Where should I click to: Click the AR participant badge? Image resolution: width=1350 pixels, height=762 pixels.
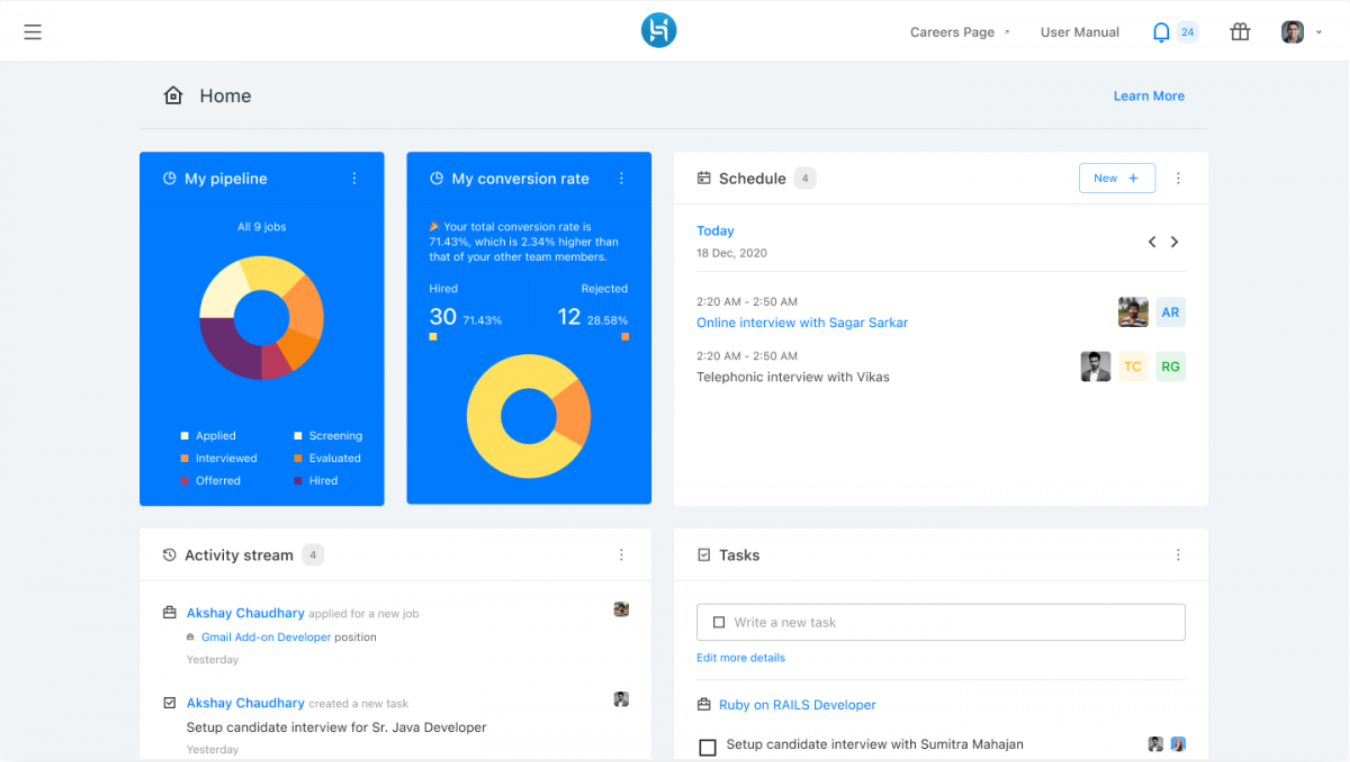(x=1171, y=312)
